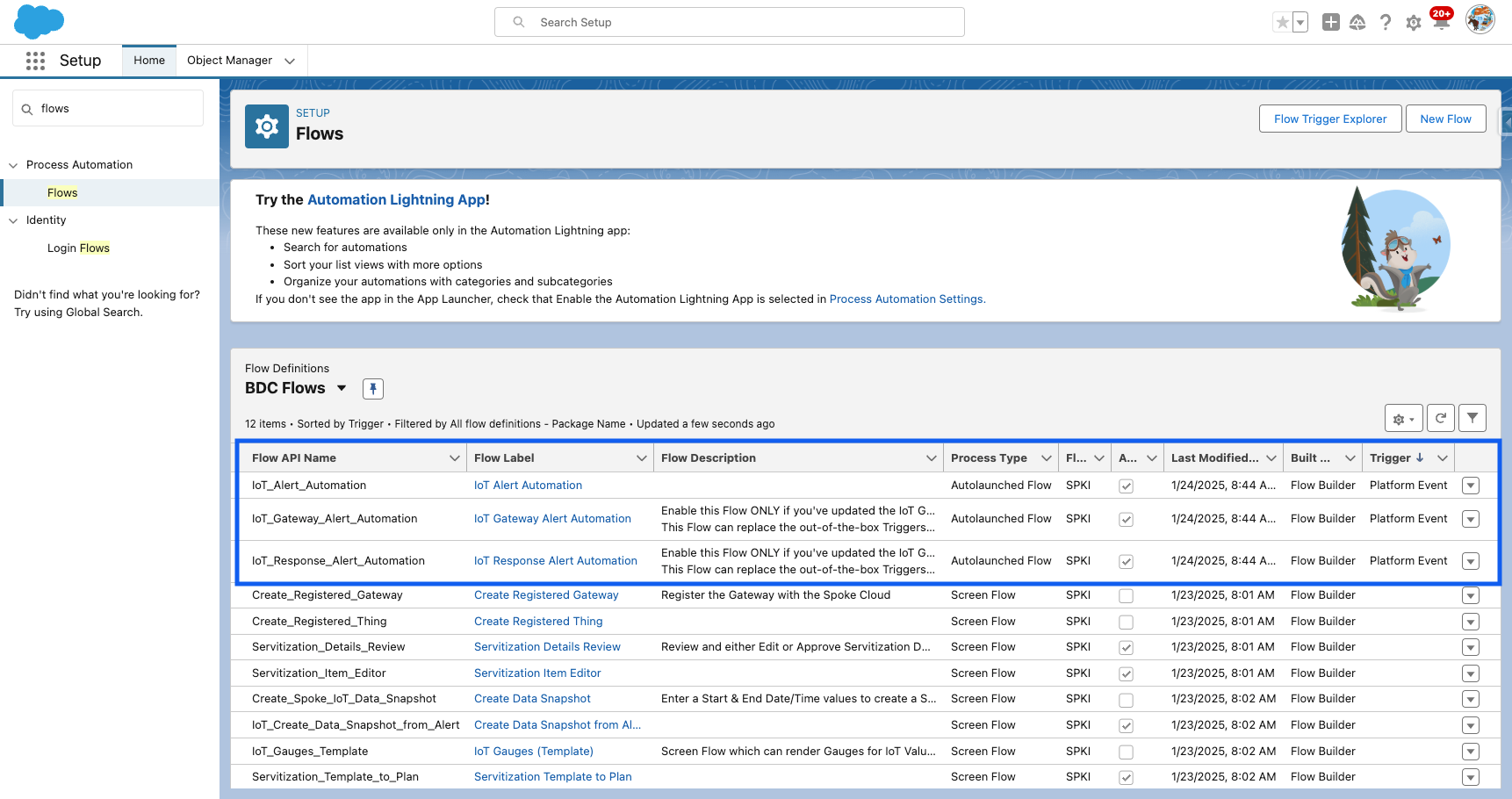The height and width of the screenshot is (799, 1512).
Task: Toggle Active checkbox for Create_Registered_Thing
Action: coord(1126,622)
